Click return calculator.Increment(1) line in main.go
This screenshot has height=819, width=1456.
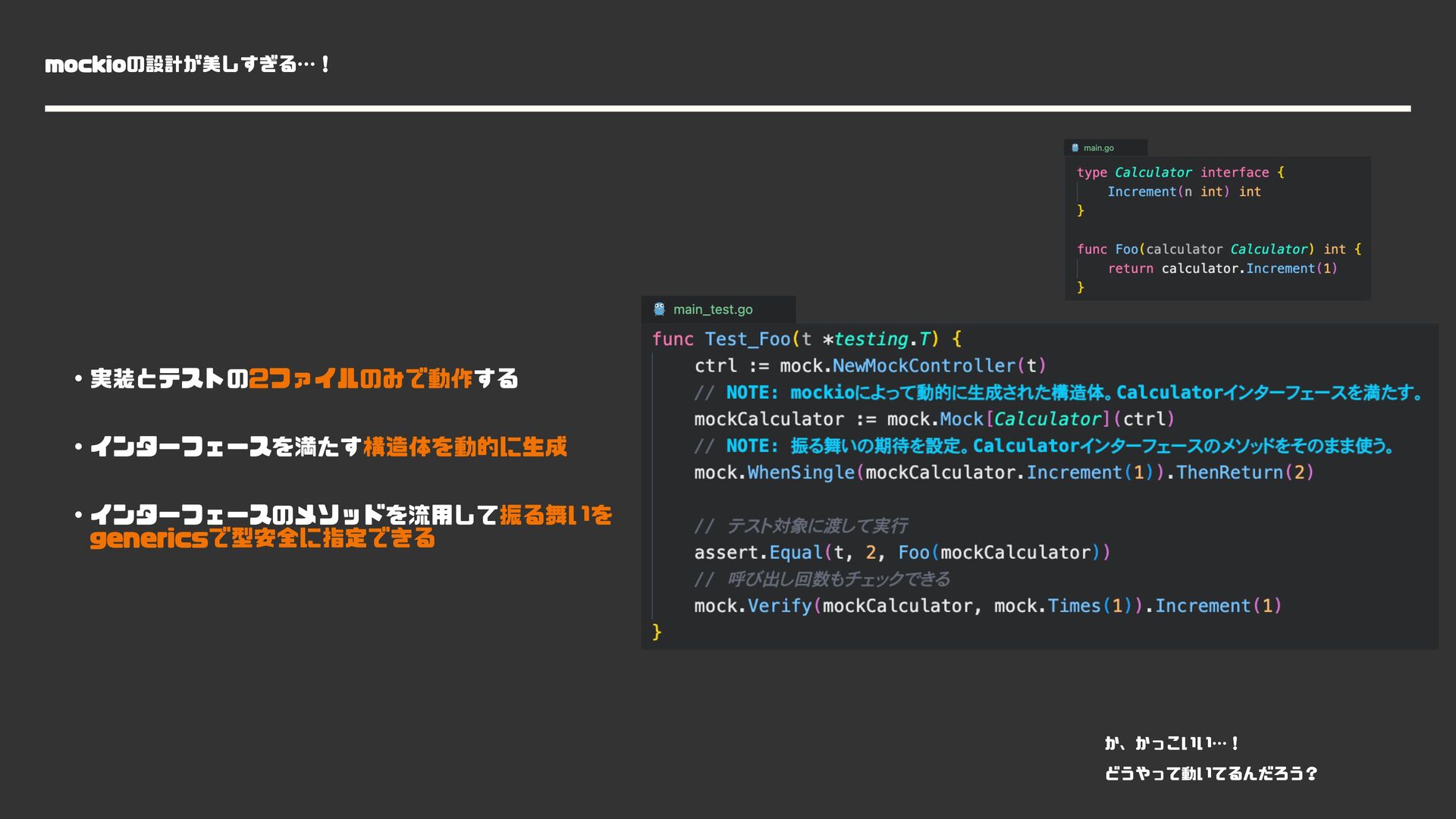point(1222,268)
